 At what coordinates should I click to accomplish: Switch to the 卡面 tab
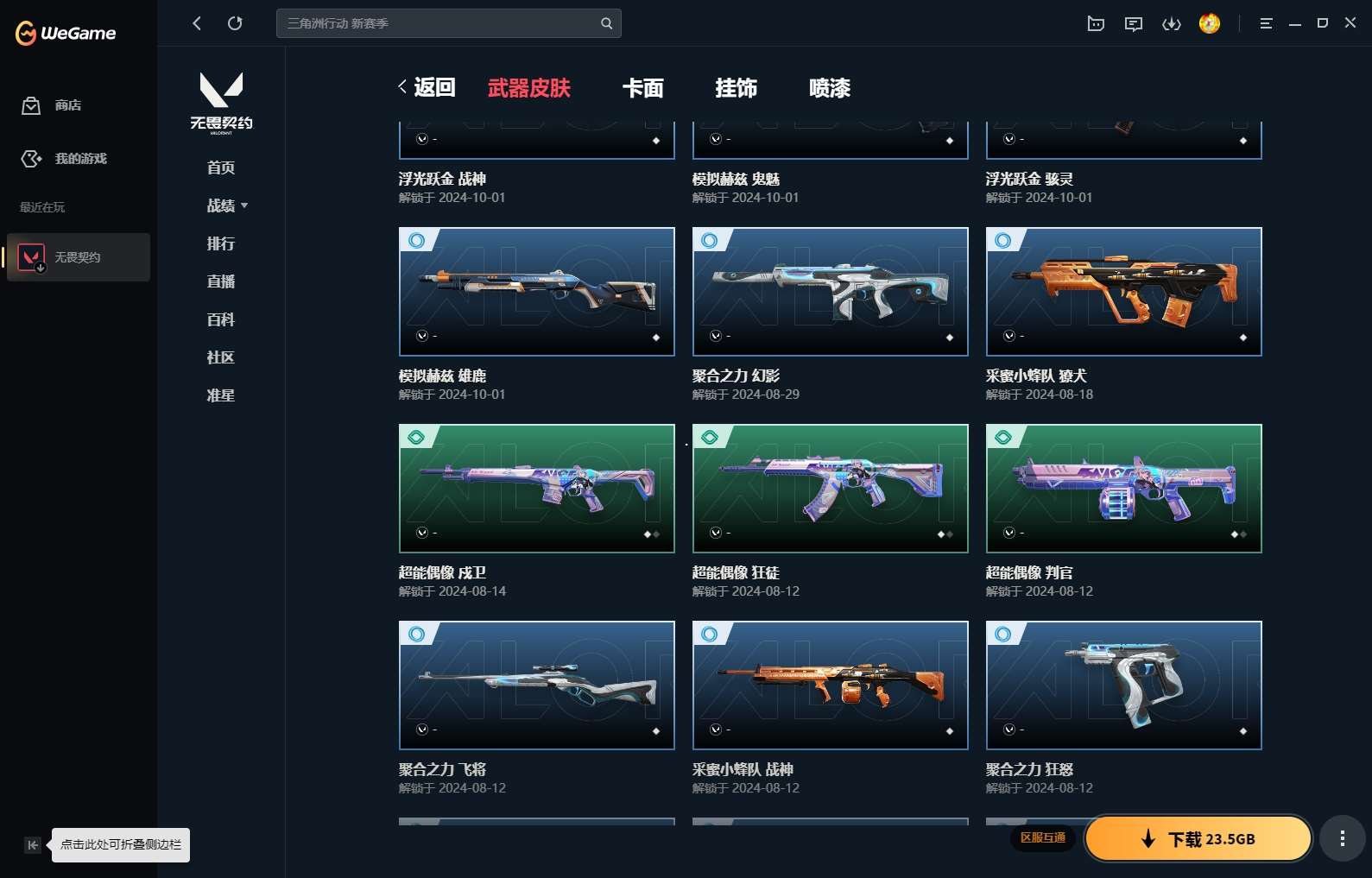coord(642,88)
